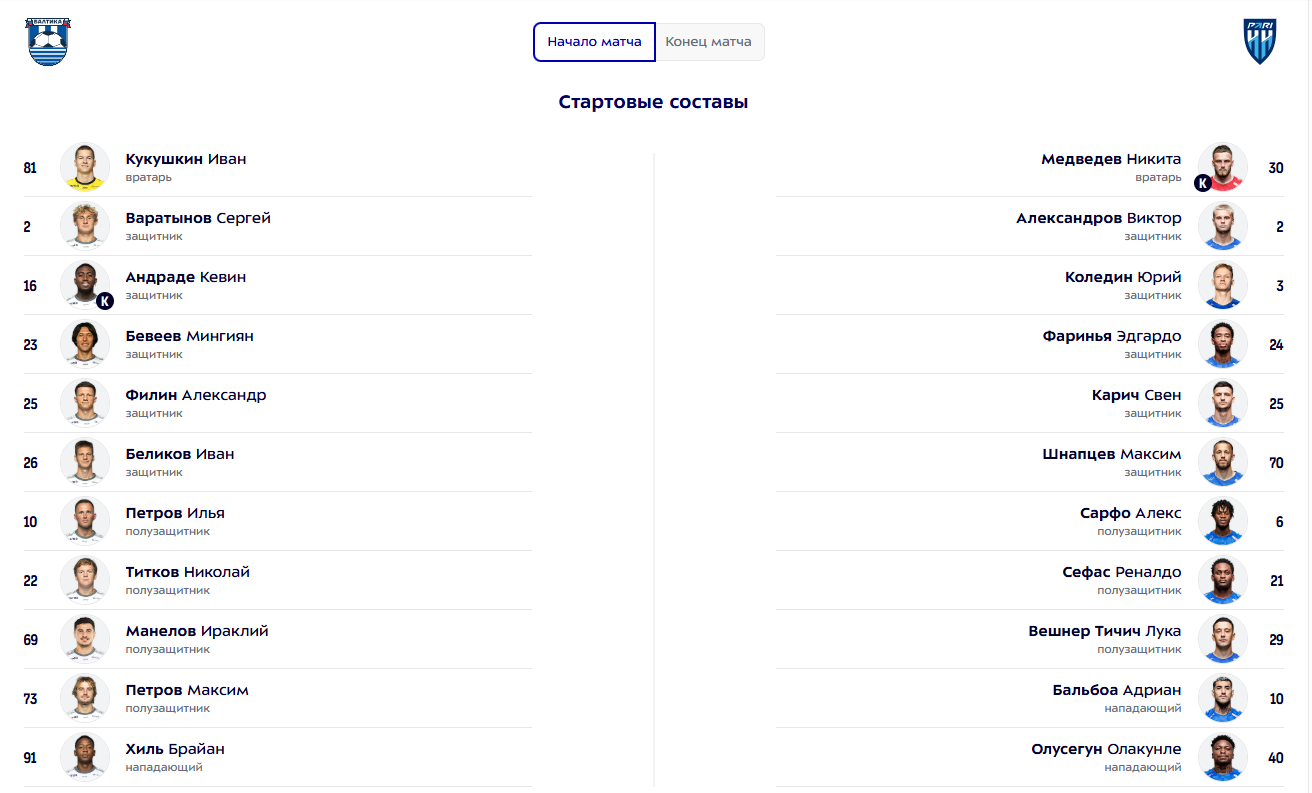Open Кукушкин Иван's player photo

85,167
